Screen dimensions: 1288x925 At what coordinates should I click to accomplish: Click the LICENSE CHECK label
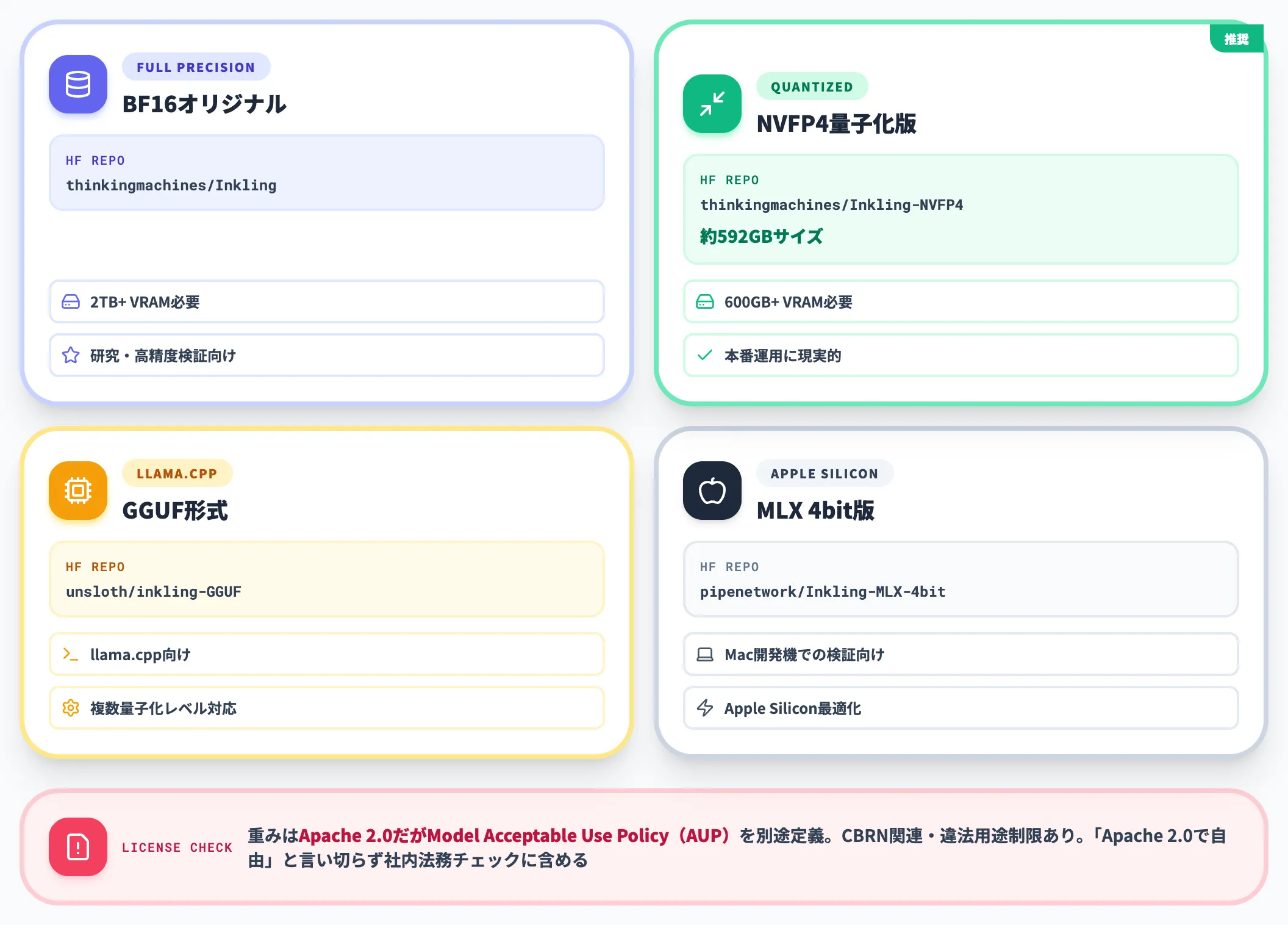tap(177, 848)
